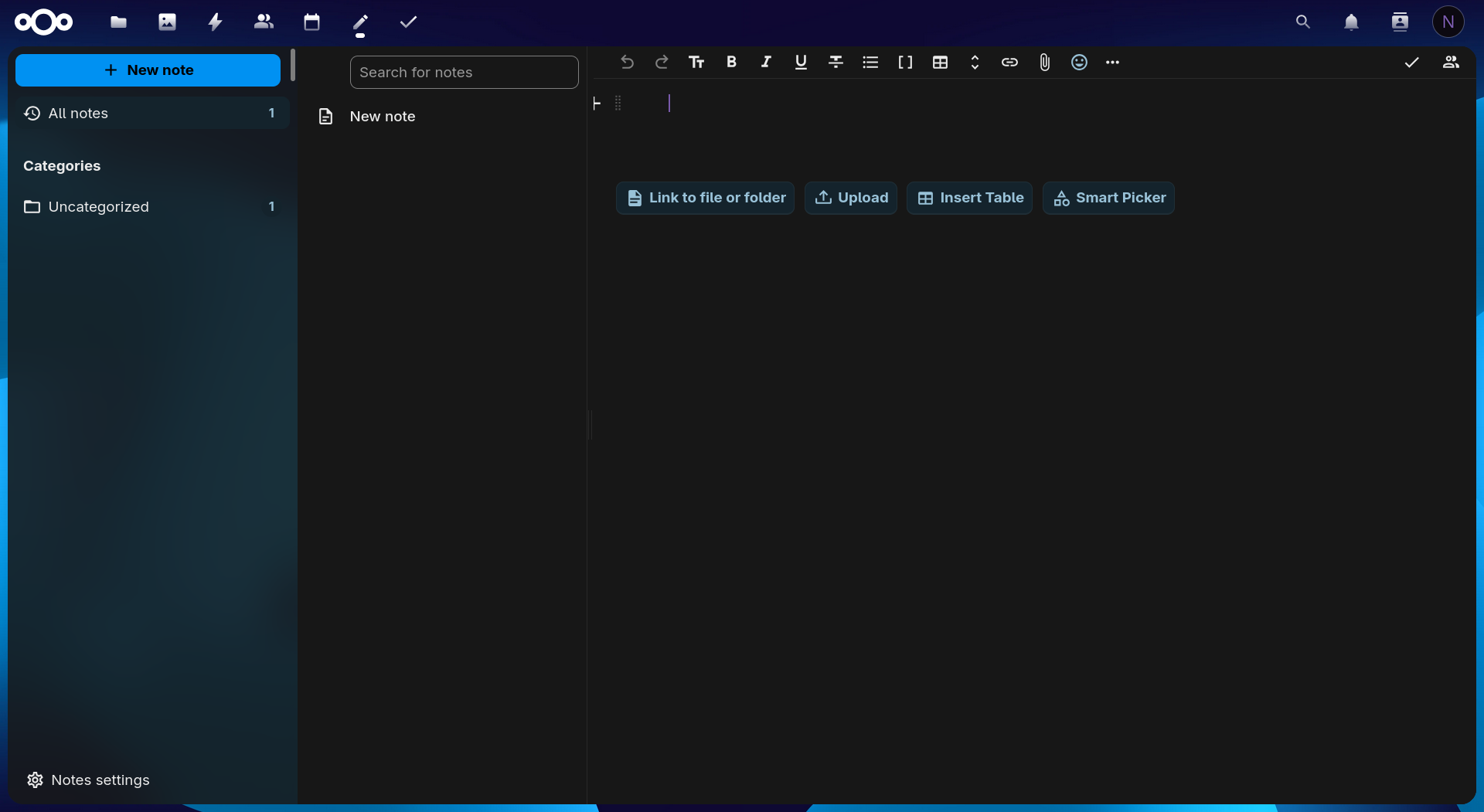The image size is (1484, 812).
Task: Click the strikethrough formatting icon
Action: tap(836, 63)
